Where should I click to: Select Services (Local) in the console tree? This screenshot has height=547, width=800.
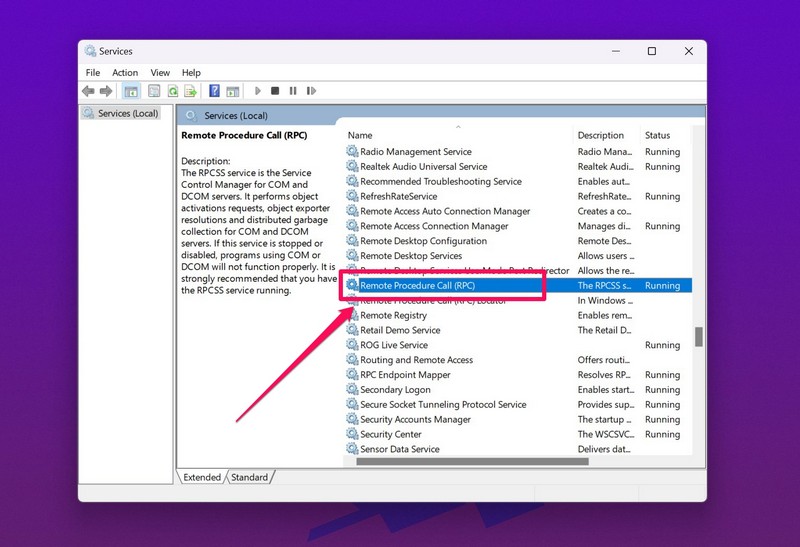click(x=127, y=113)
